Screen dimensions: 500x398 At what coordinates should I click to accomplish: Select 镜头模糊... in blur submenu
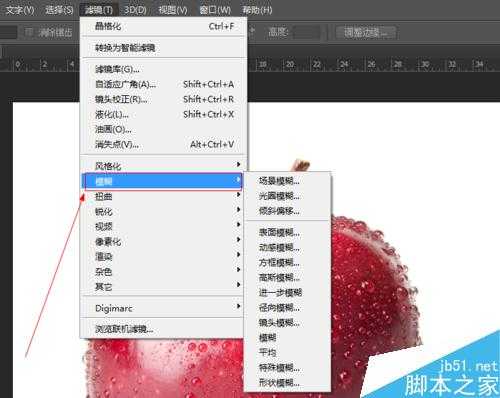(x=288, y=322)
